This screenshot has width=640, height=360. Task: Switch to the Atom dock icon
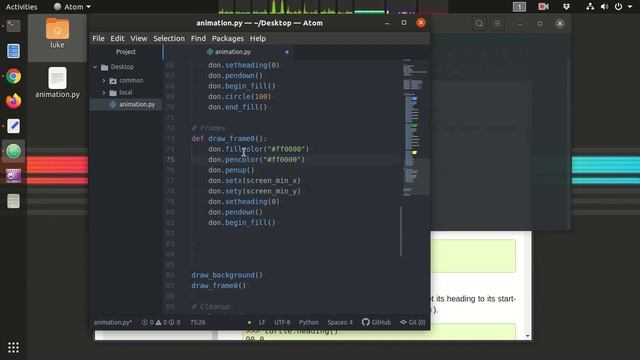pyautogui.click(x=13, y=151)
